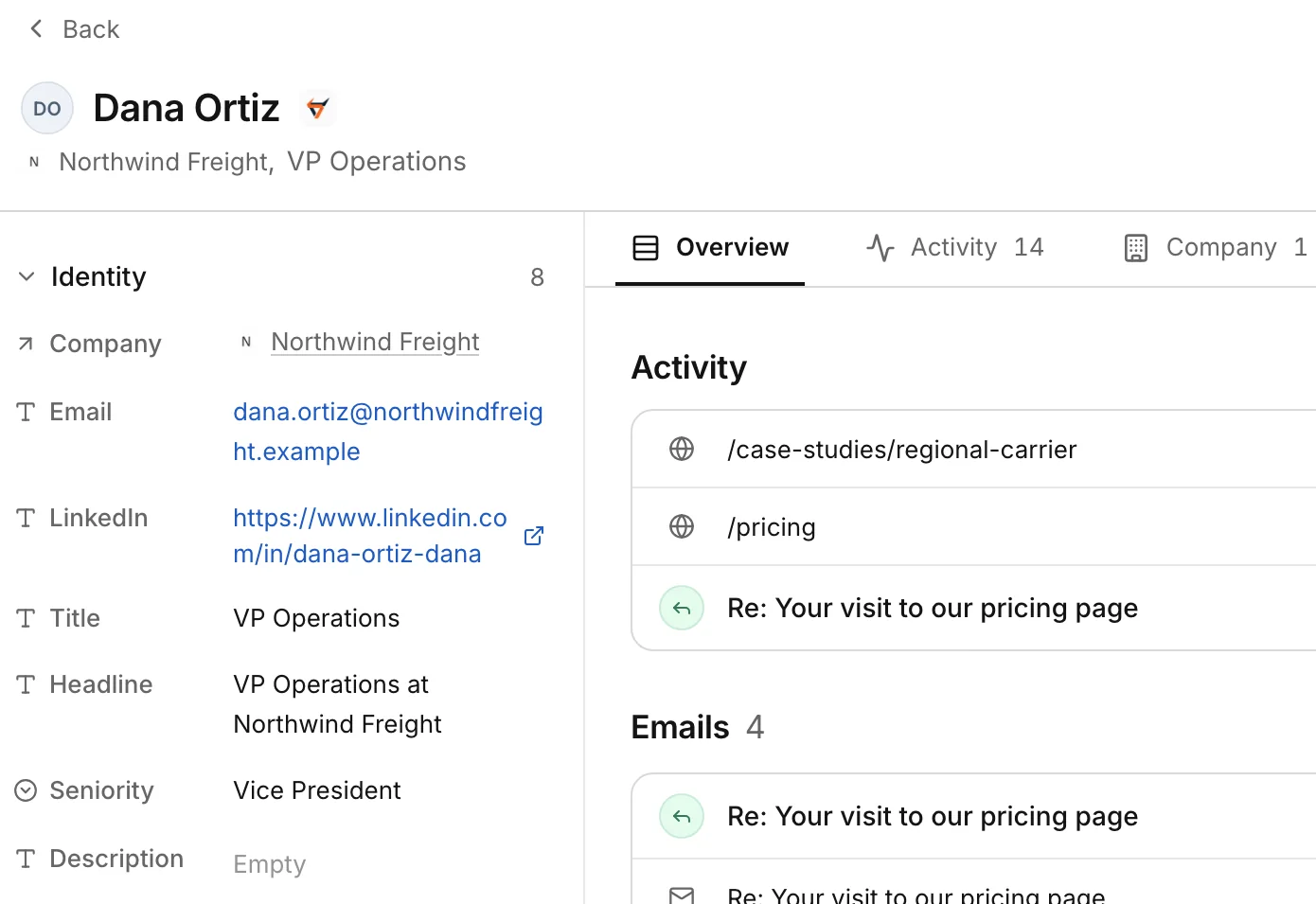The image size is (1316, 904).
Task: Click the Dana Ortiz name heading
Action: click(x=187, y=108)
